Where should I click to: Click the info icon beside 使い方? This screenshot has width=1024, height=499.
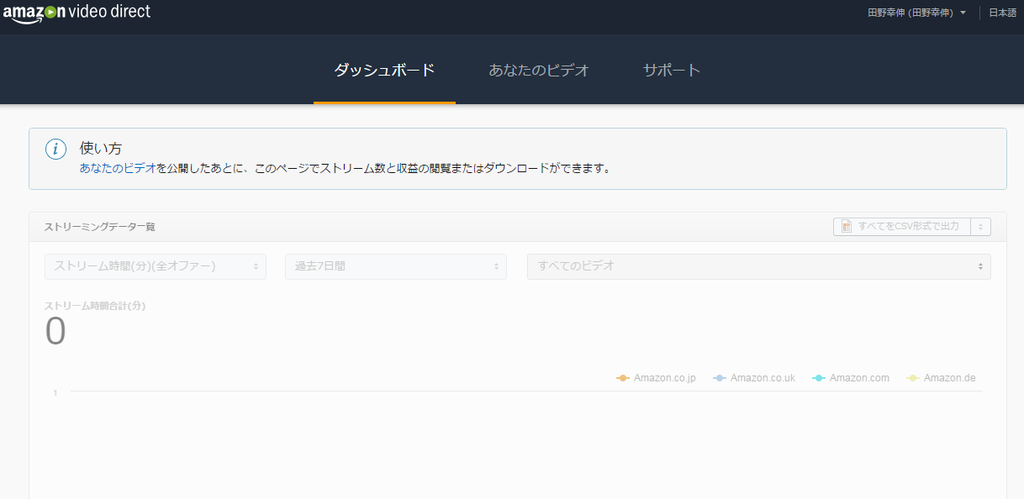(x=56, y=150)
